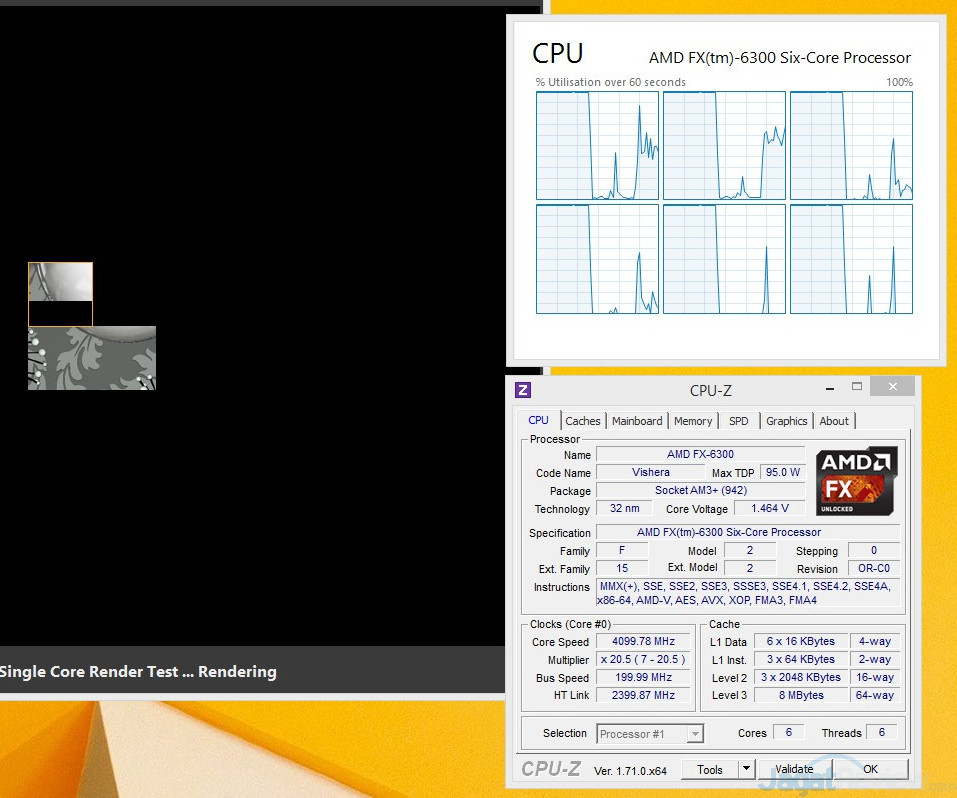Open the Mainboard tab
957x798 pixels.
(637, 421)
